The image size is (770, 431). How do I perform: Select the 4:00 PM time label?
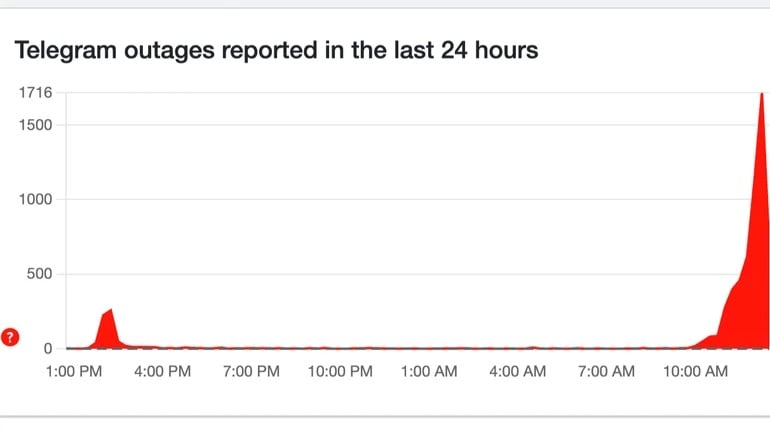pos(162,372)
